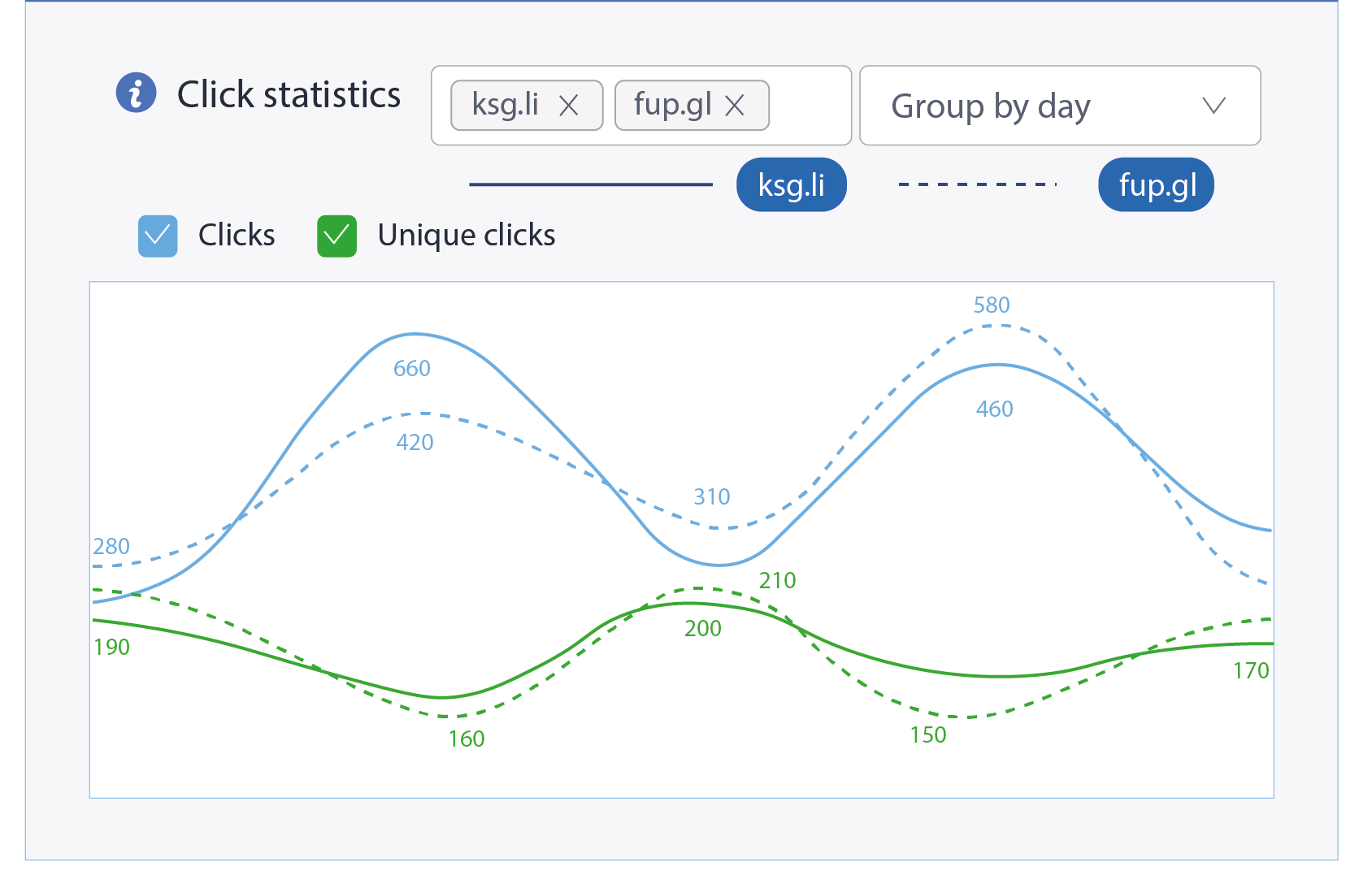Click the 660 data label
The image size is (1372, 884).
412,369
